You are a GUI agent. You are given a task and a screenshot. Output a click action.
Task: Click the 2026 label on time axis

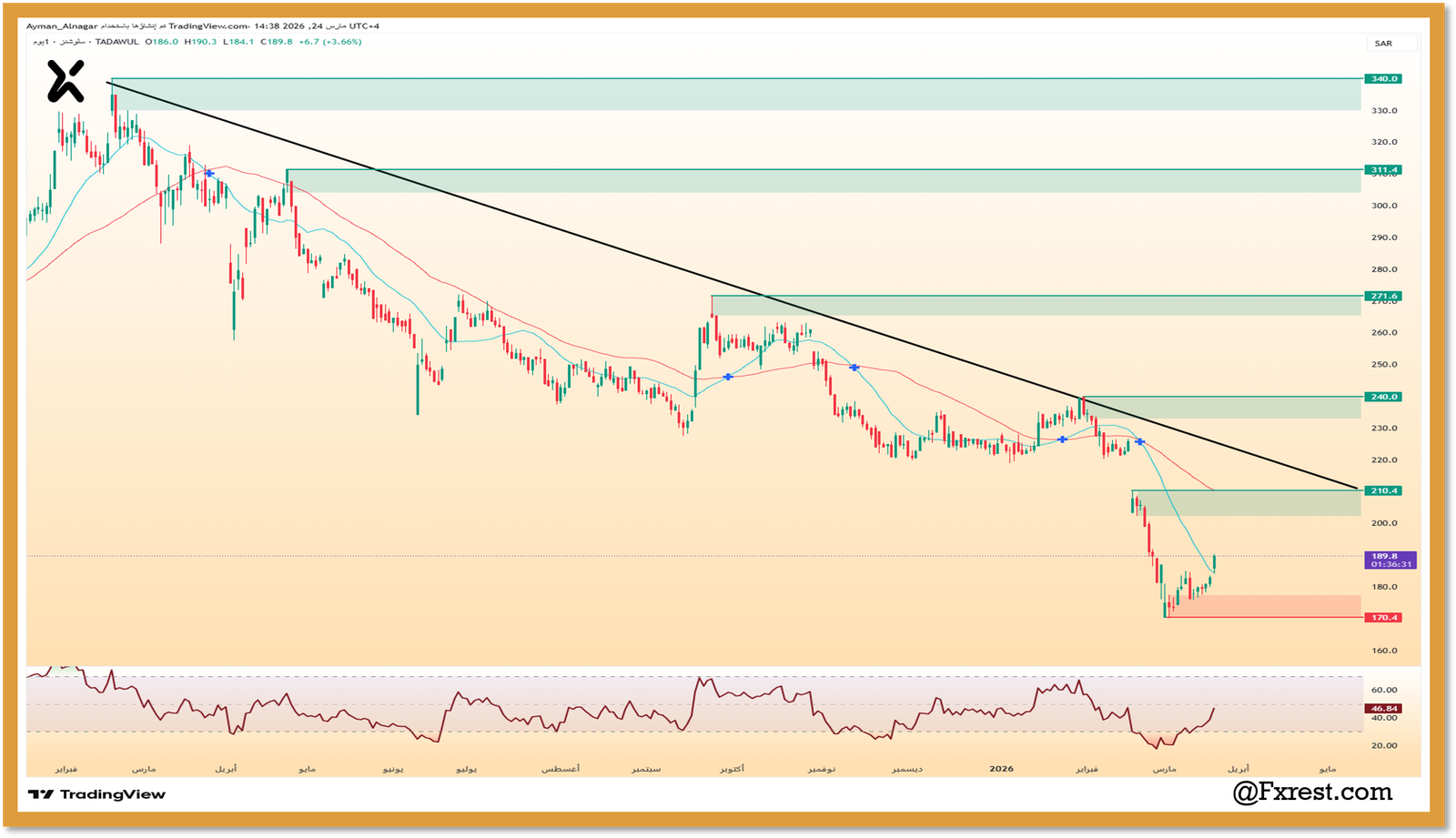pos(1001,769)
